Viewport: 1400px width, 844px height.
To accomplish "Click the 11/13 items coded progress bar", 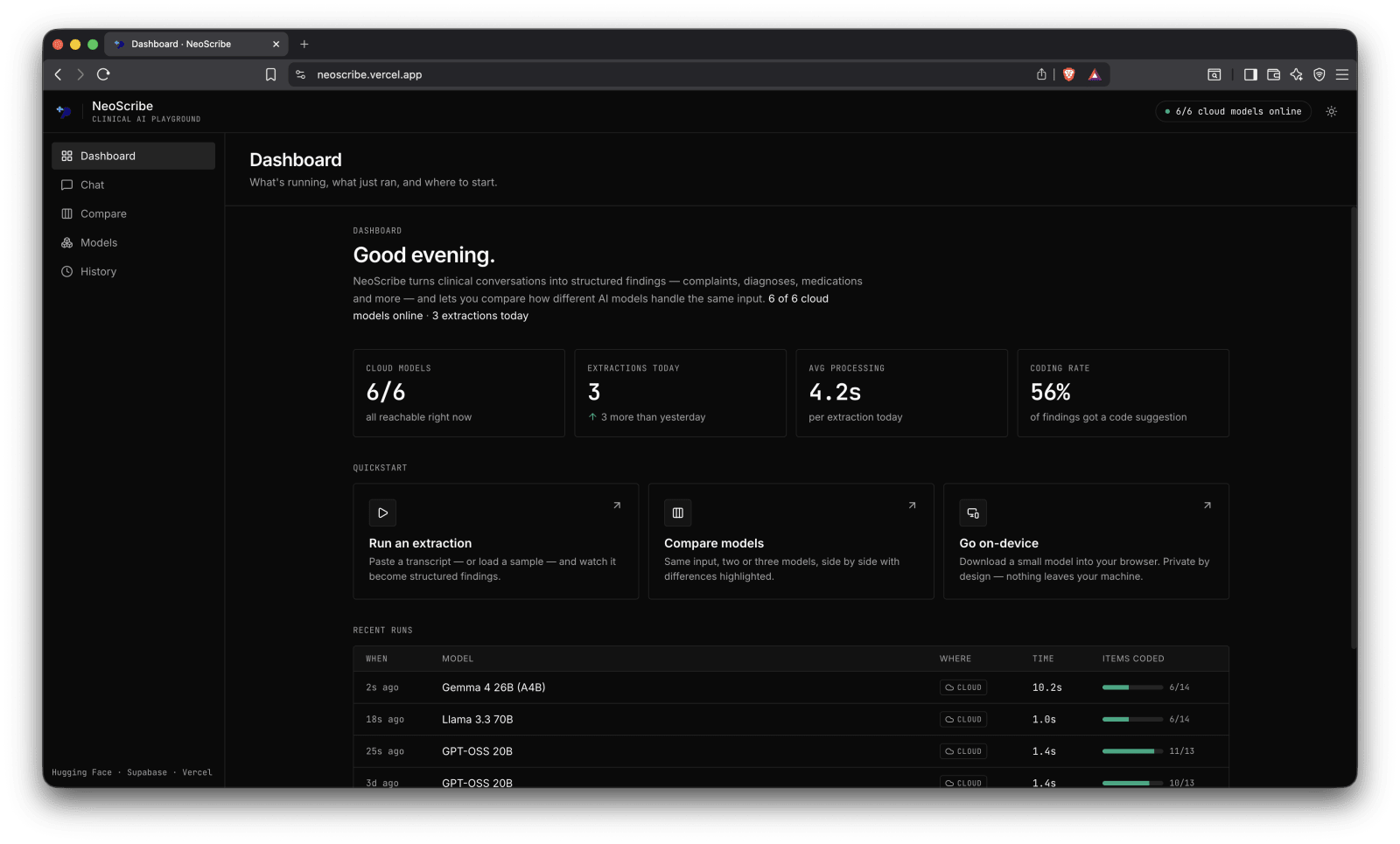I will (1132, 751).
